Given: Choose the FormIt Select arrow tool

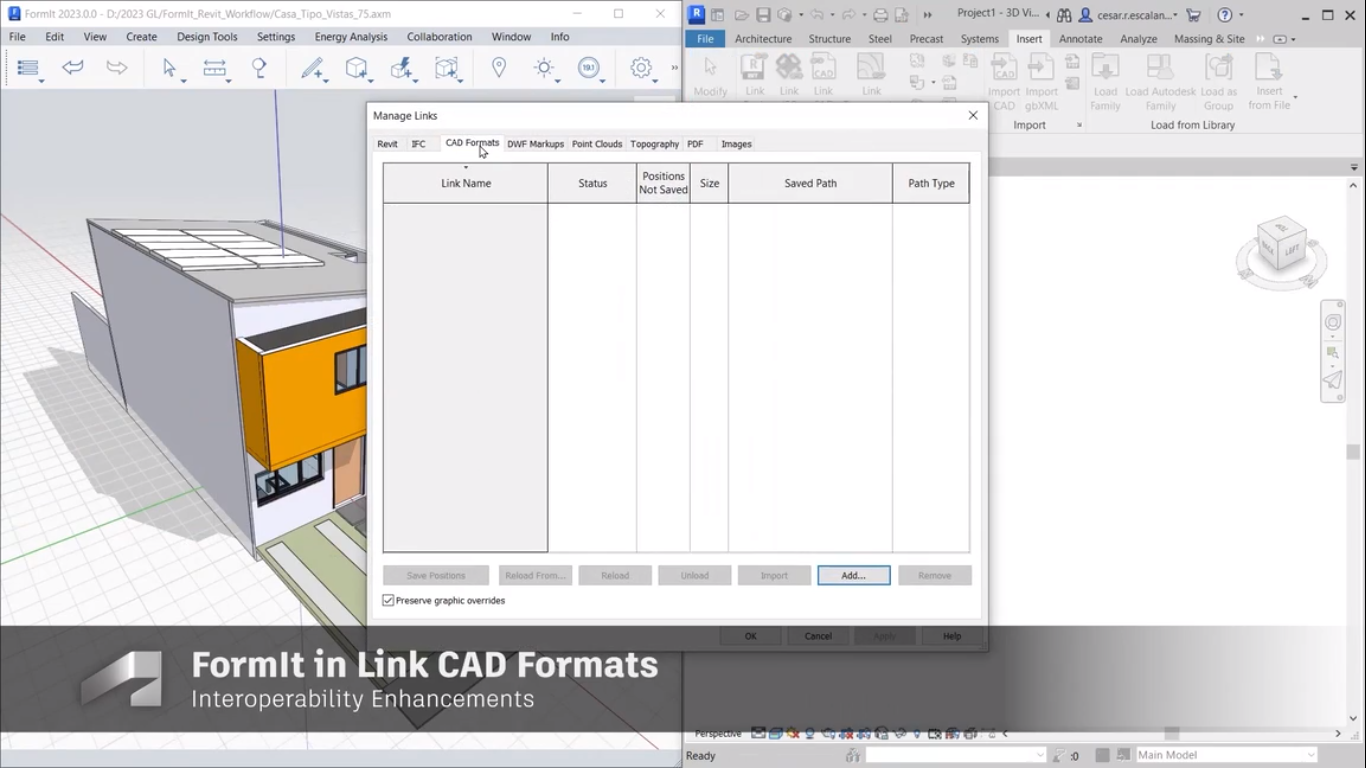Looking at the screenshot, I should click(x=169, y=67).
